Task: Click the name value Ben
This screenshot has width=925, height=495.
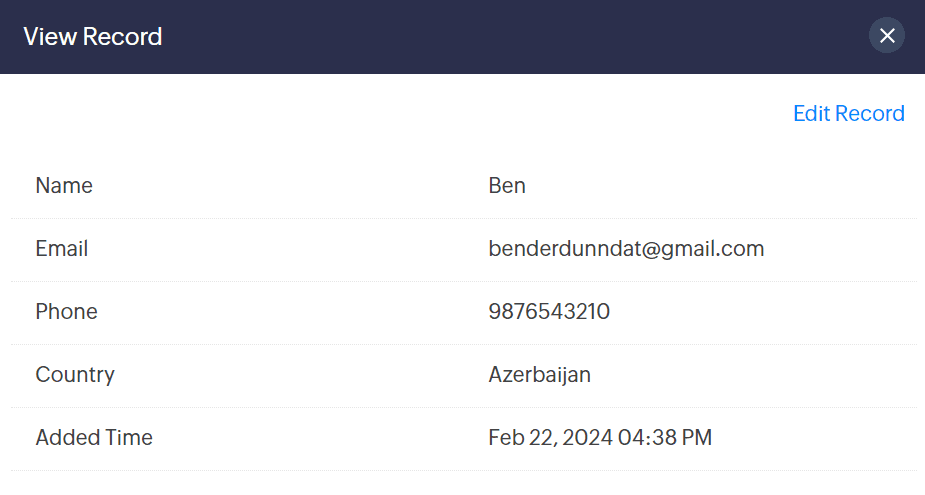Action: pyautogui.click(x=507, y=186)
